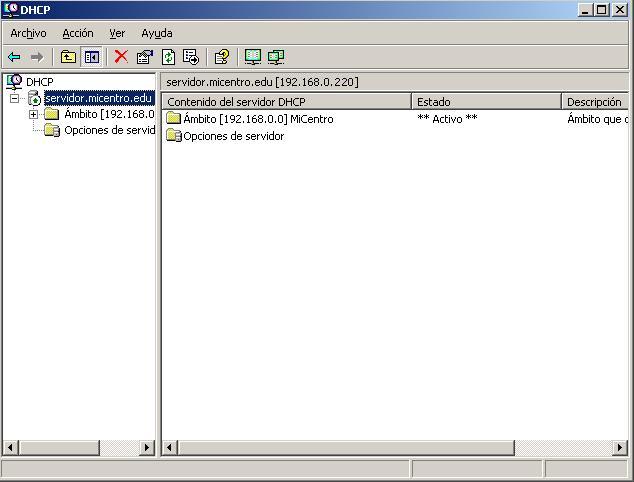The image size is (634, 482).
Task: Collapse the servidor.micentro.edu tree node
Action: tap(15, 98)
